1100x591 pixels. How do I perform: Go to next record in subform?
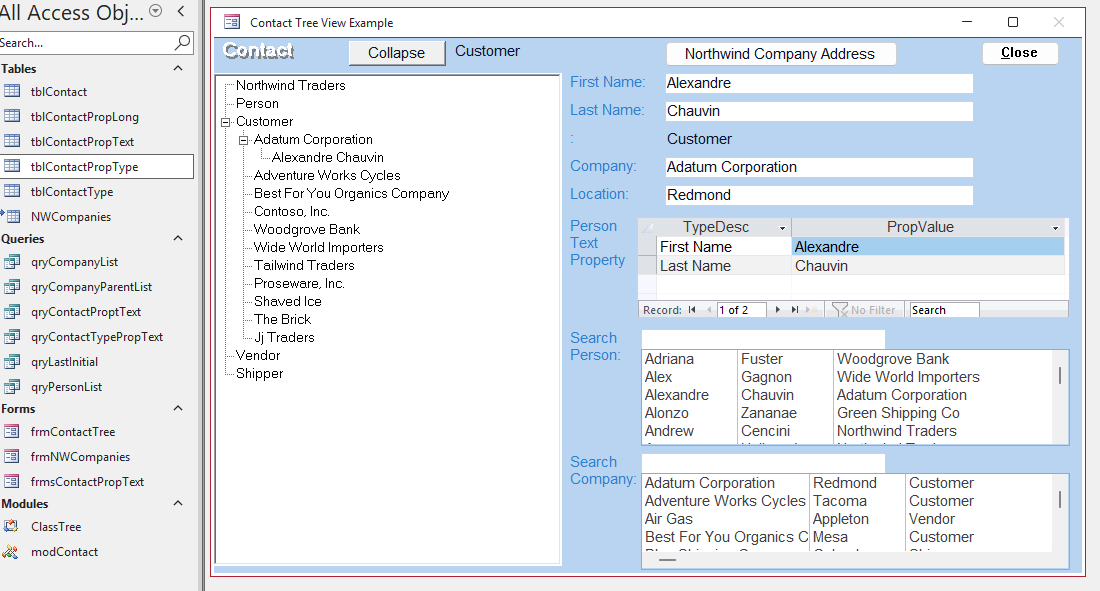point(777,310)
